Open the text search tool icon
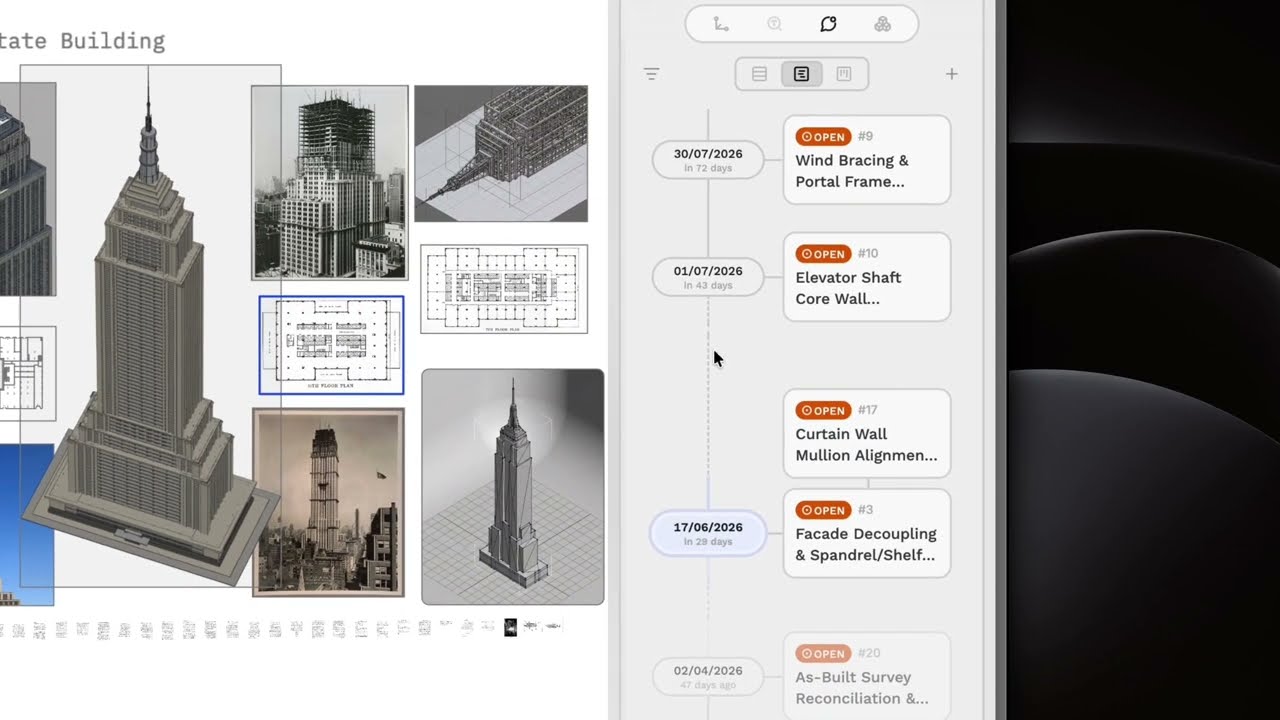 tap(774, 24)
